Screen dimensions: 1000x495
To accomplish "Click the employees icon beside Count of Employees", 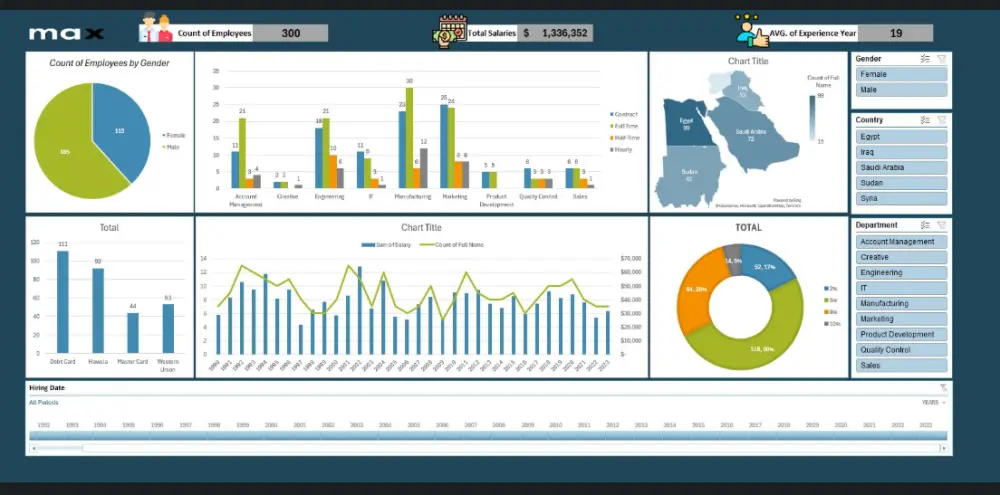I will click(156, 29).
